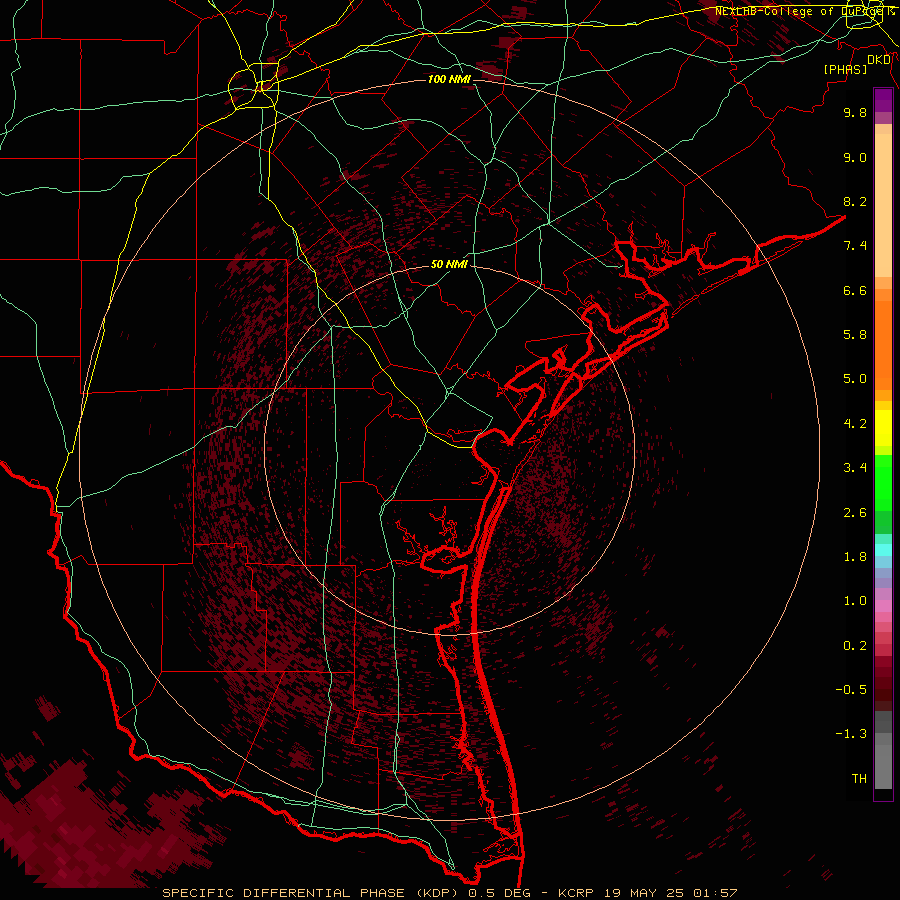Click the 3.4 value on the color scale
Image resolution: width=900 pixels, height=900 pixels.
point(855,468)
